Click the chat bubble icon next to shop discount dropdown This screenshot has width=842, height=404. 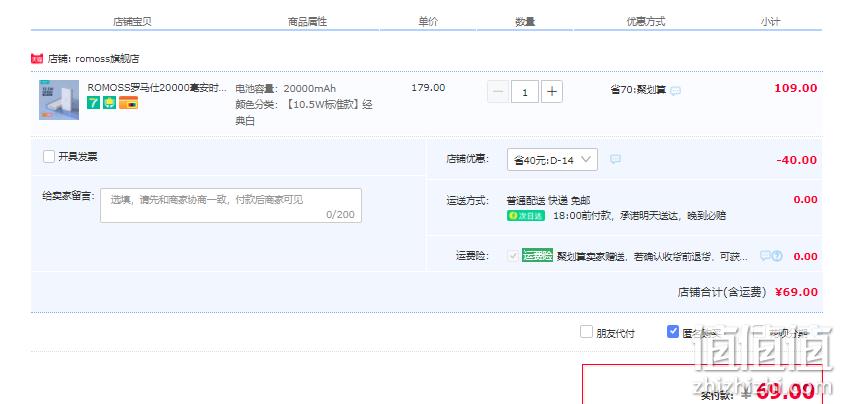(615, 160)
